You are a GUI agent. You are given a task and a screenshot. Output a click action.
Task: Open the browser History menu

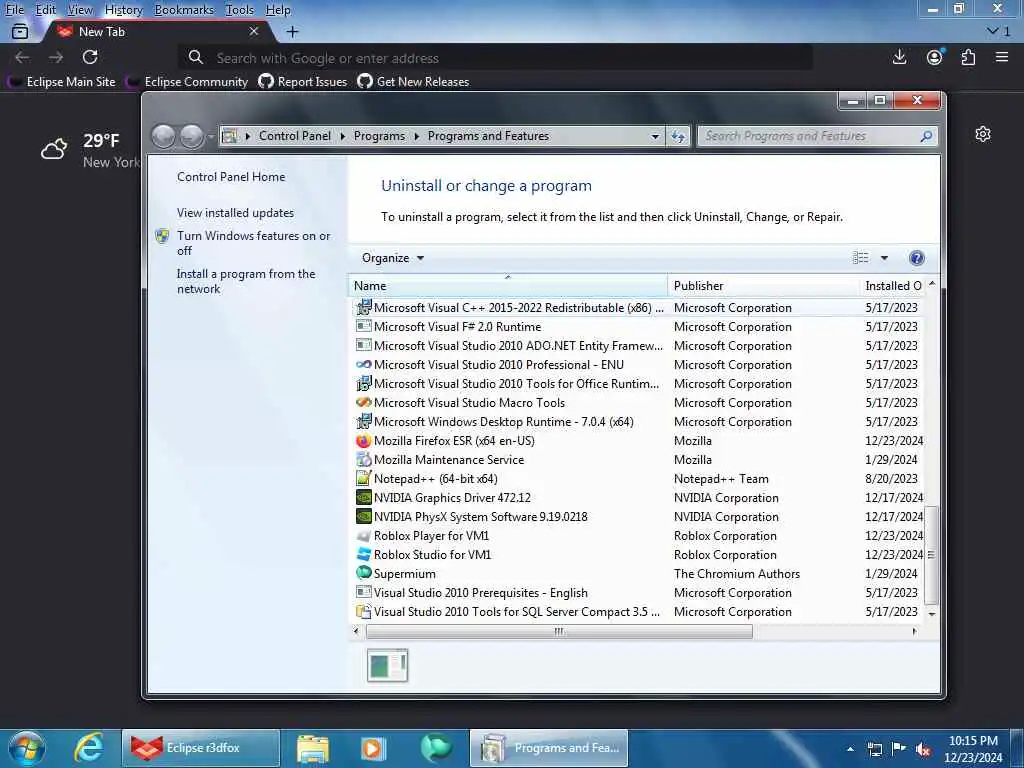coord(123,10)
